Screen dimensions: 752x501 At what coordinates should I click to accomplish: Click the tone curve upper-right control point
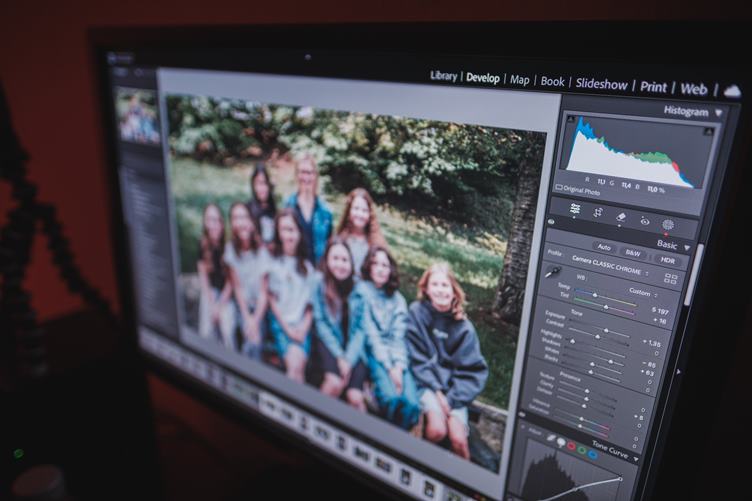pyautogui.click(x=620, y=478)
